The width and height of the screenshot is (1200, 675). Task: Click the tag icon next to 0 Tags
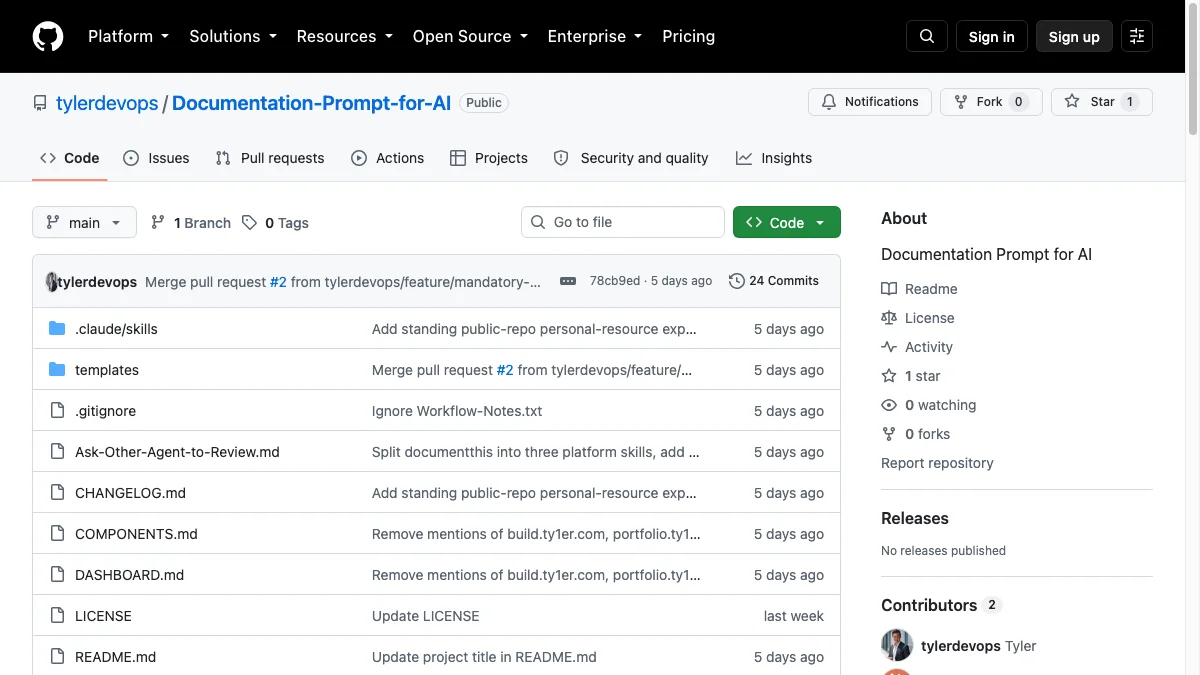(250, 223)
